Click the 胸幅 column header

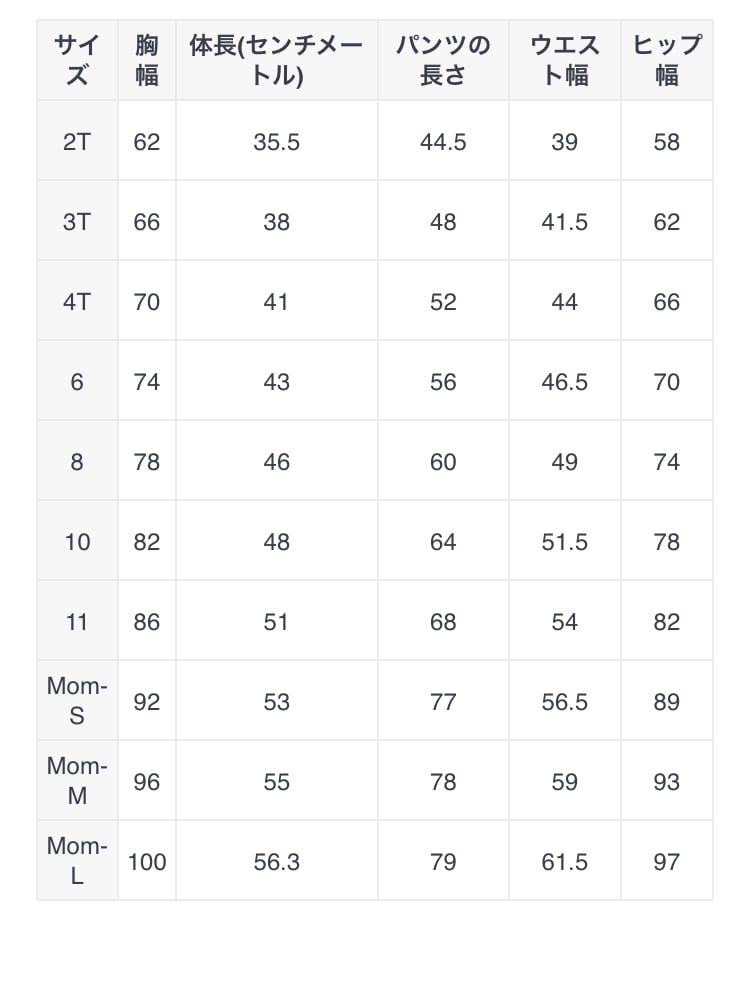pos(147,60)
